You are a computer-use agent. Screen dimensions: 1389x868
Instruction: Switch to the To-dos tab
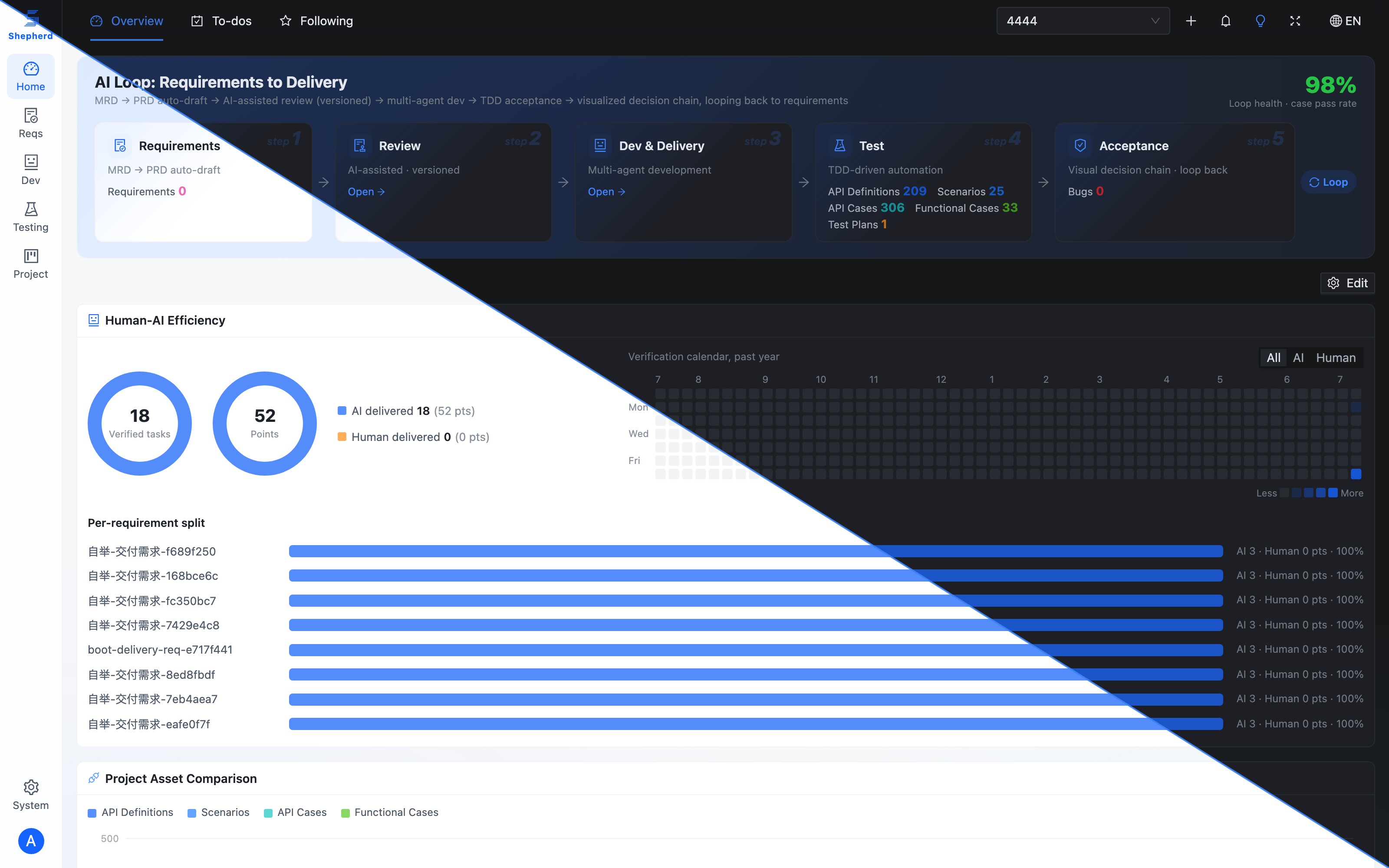click(221, 21)
